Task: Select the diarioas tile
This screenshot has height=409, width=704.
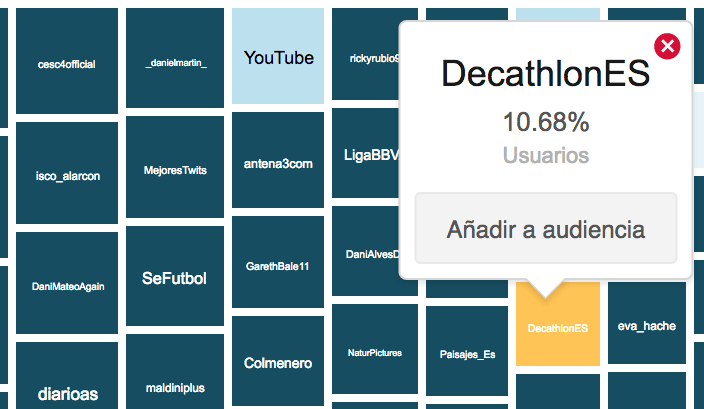Action: [x=67, y=375]
